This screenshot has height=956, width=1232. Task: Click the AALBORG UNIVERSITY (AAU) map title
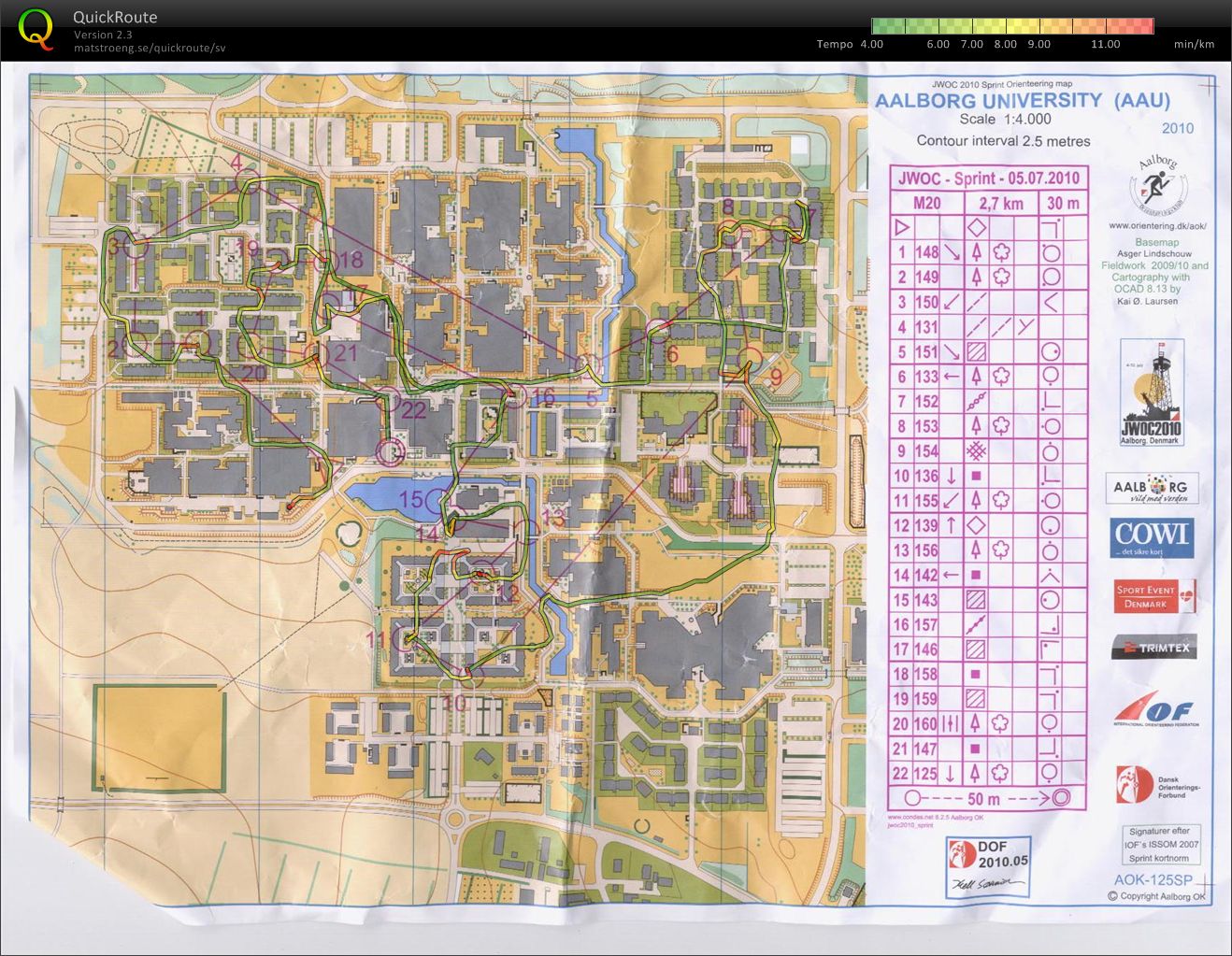pyautogui.click(x=1022, y=101)
